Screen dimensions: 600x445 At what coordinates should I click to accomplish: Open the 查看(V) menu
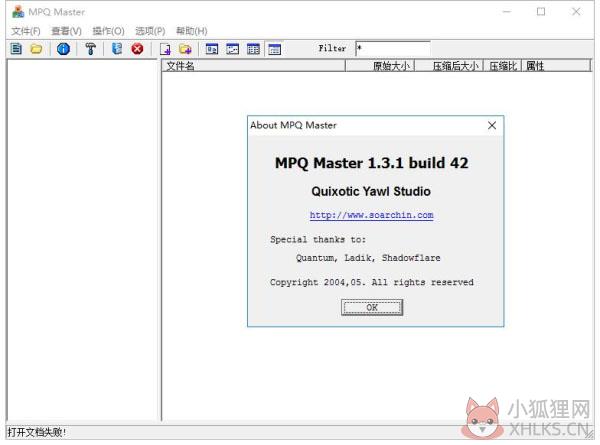67,31
